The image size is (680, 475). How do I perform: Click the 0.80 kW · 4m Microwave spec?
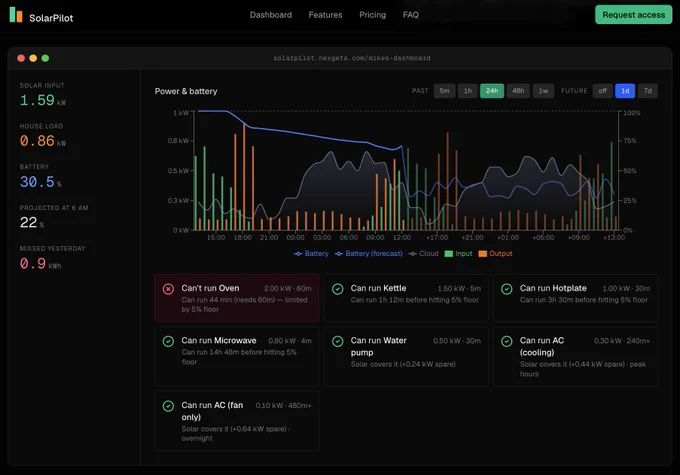290,341
